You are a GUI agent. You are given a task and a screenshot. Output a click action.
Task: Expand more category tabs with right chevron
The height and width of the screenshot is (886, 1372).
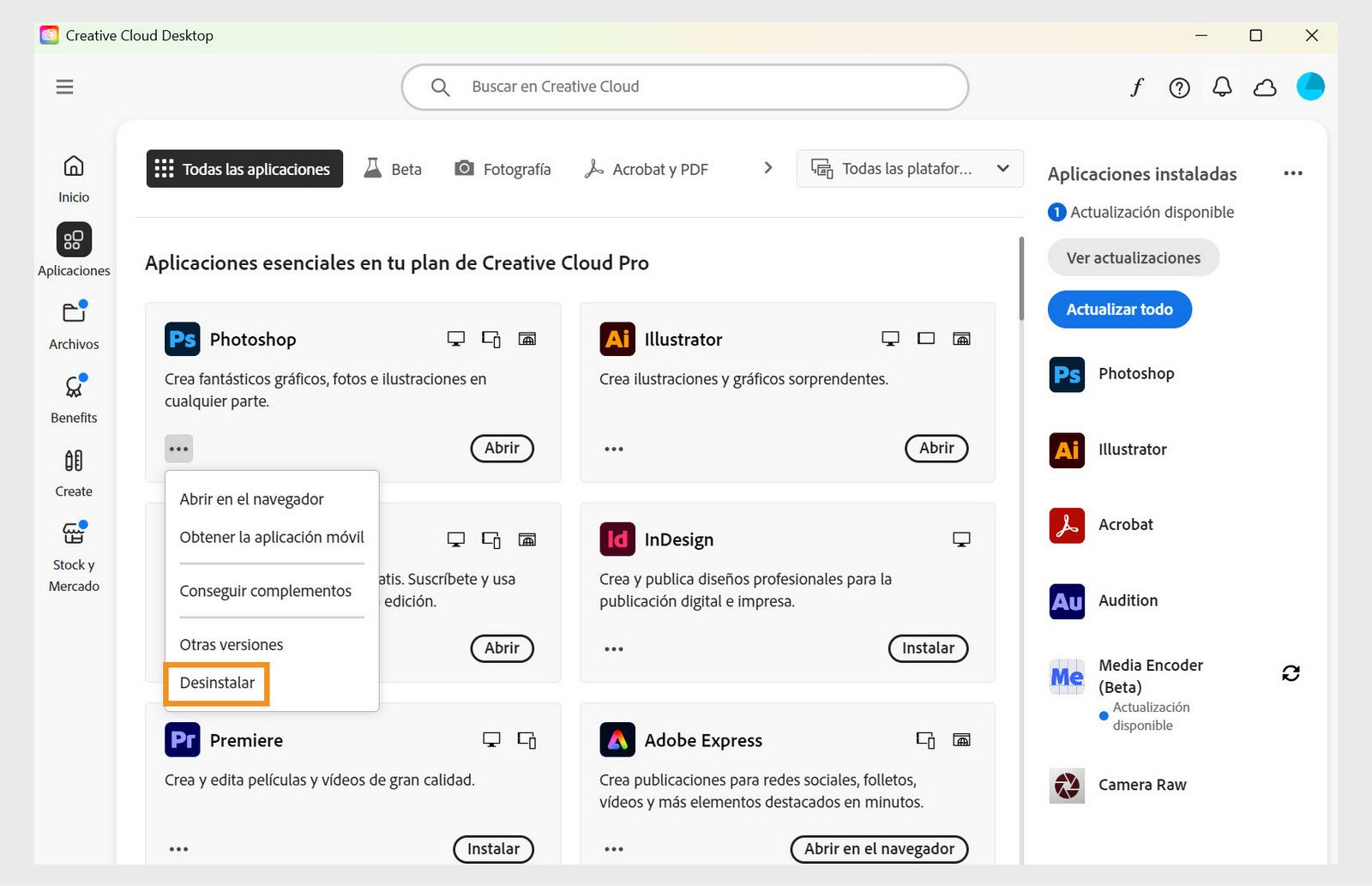point(766,168)
